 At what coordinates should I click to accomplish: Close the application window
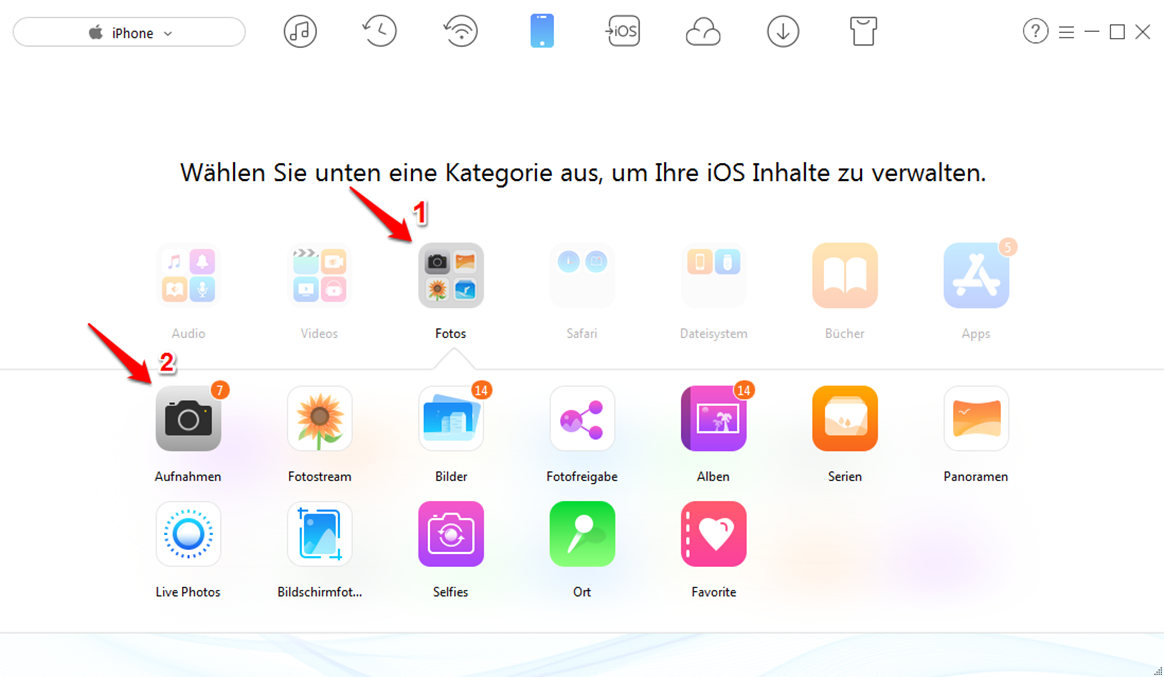1143,32
